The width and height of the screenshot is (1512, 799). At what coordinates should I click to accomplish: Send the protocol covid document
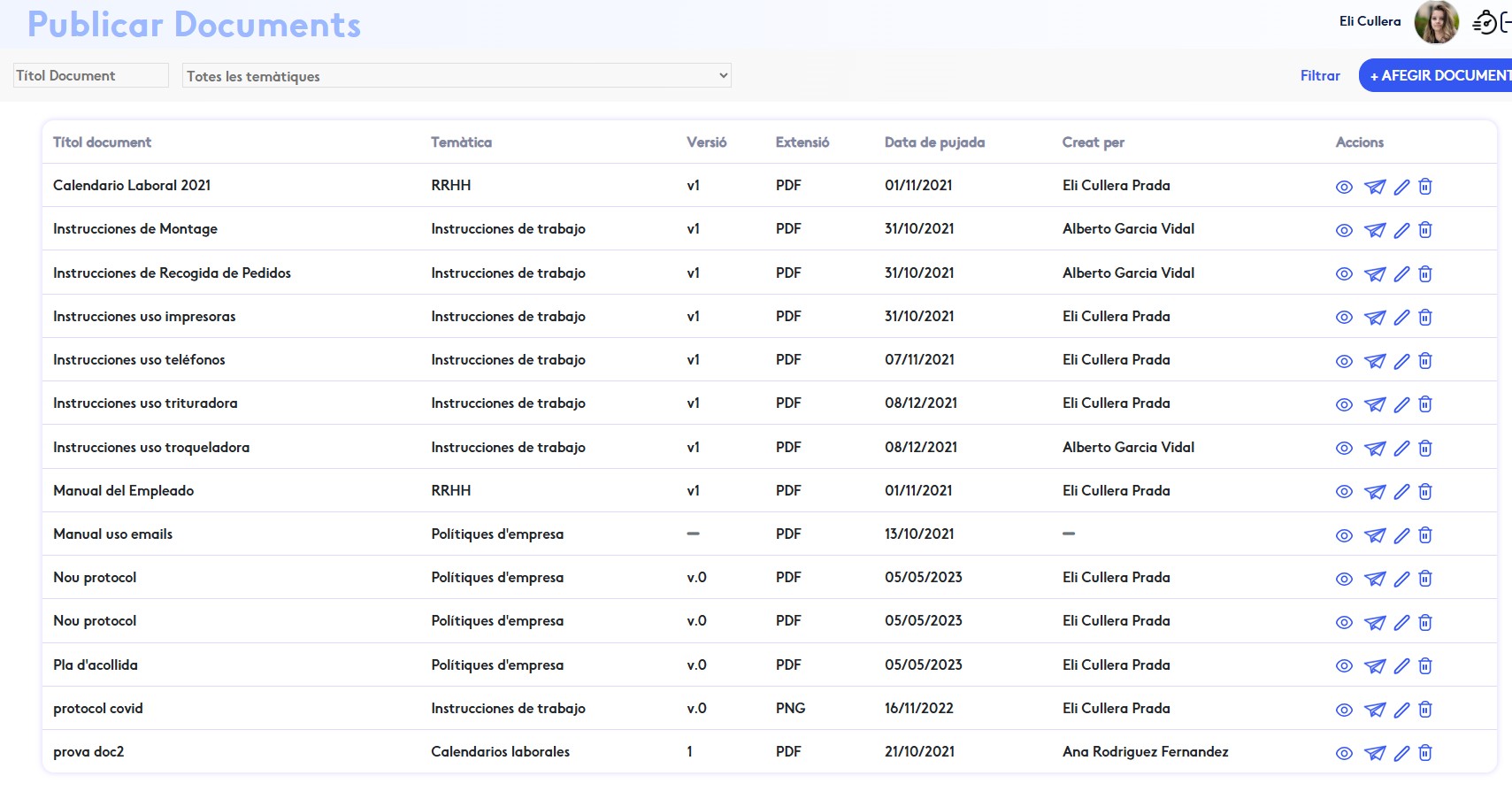click(x=1374, y=710)
